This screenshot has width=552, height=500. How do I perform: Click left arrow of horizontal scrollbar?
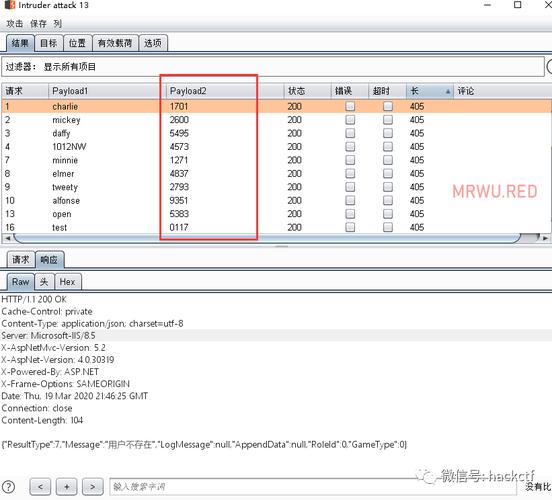click(7, 238)
